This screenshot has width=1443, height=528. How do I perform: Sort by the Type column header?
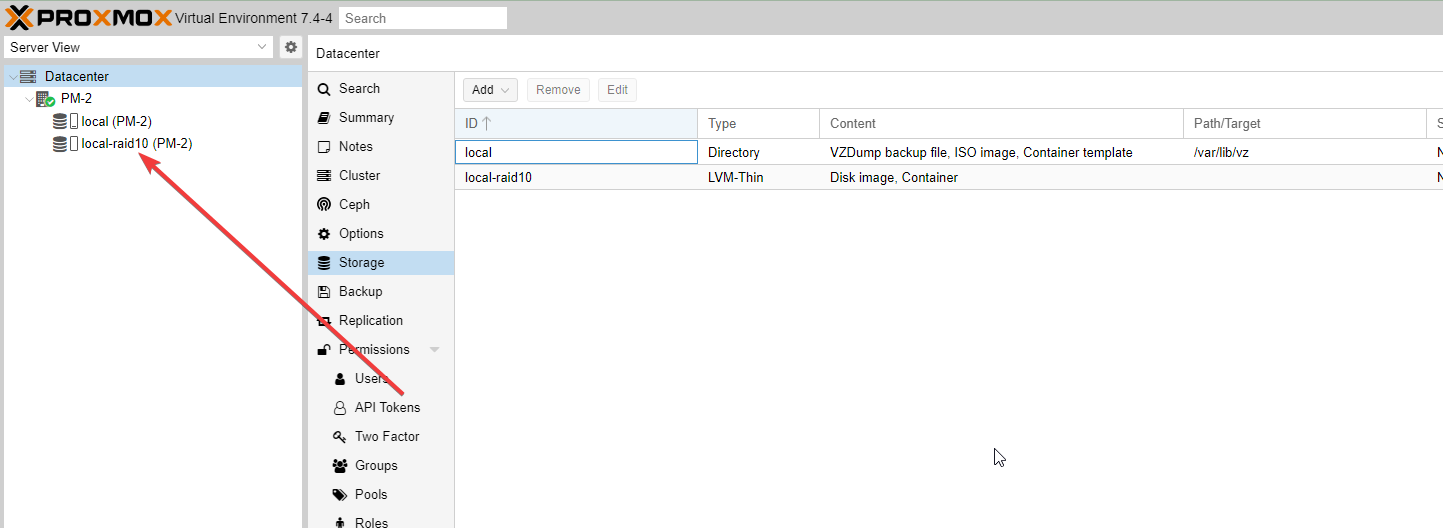758,123
